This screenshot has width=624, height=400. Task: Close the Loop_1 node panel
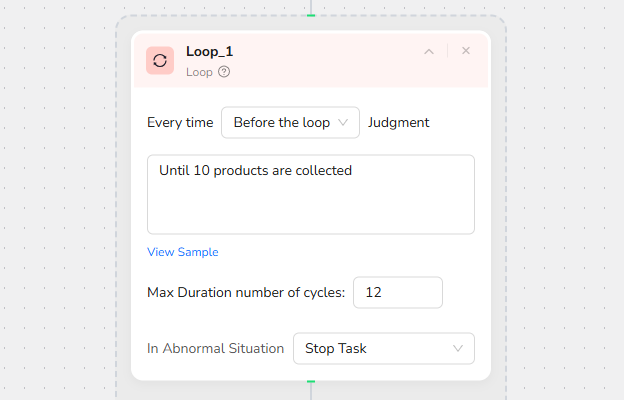(x=466, y=51)
